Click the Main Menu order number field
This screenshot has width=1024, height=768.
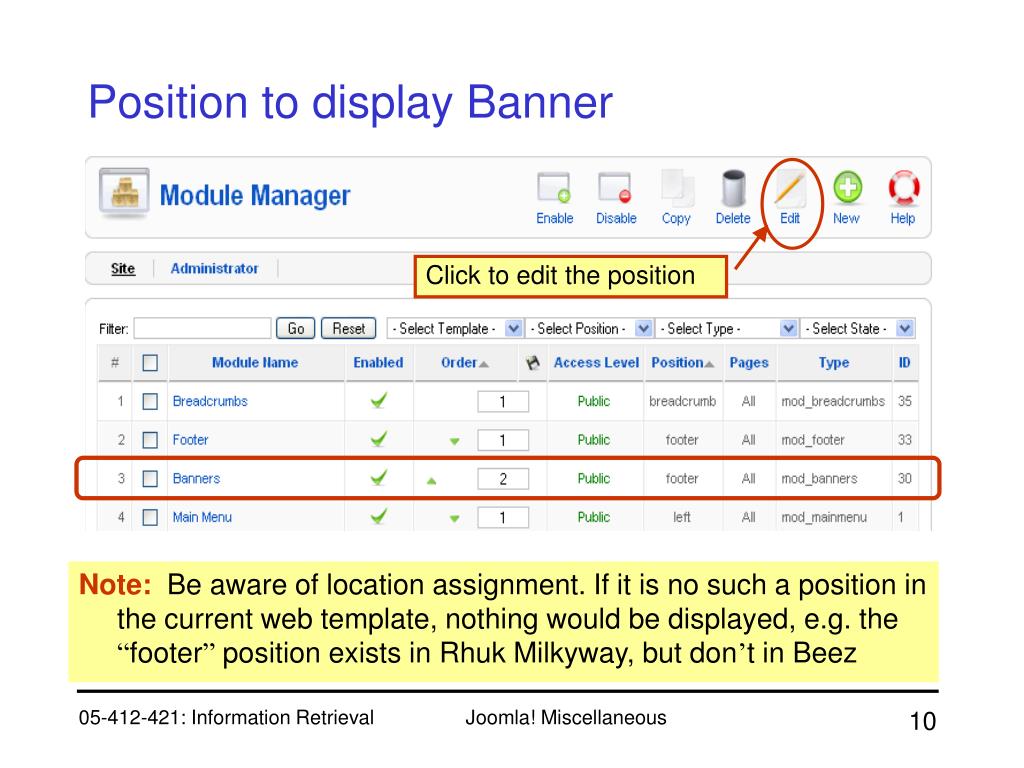click(x=503, y=518)
